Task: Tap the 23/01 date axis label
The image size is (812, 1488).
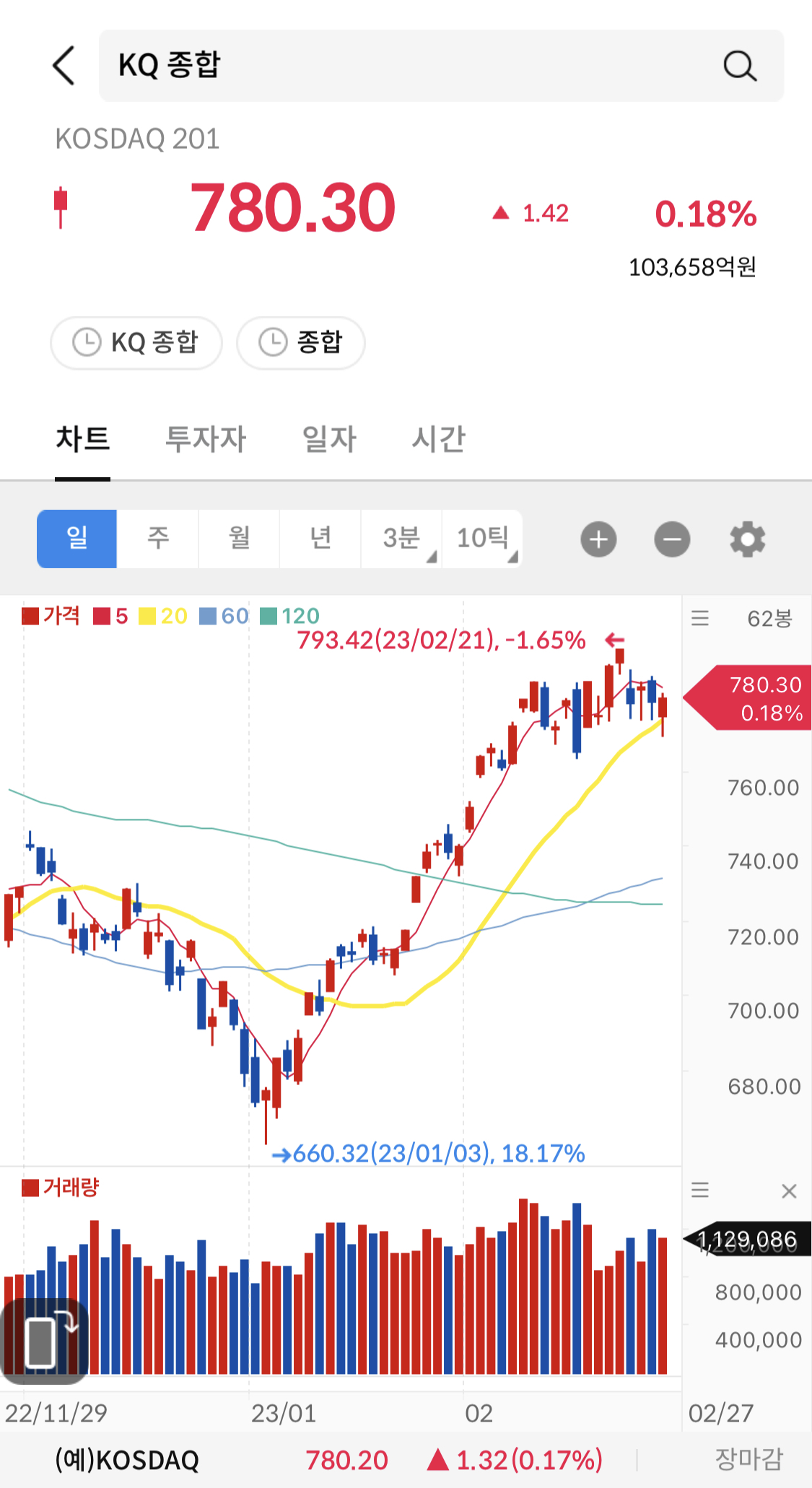Action: coord(284,1414)
